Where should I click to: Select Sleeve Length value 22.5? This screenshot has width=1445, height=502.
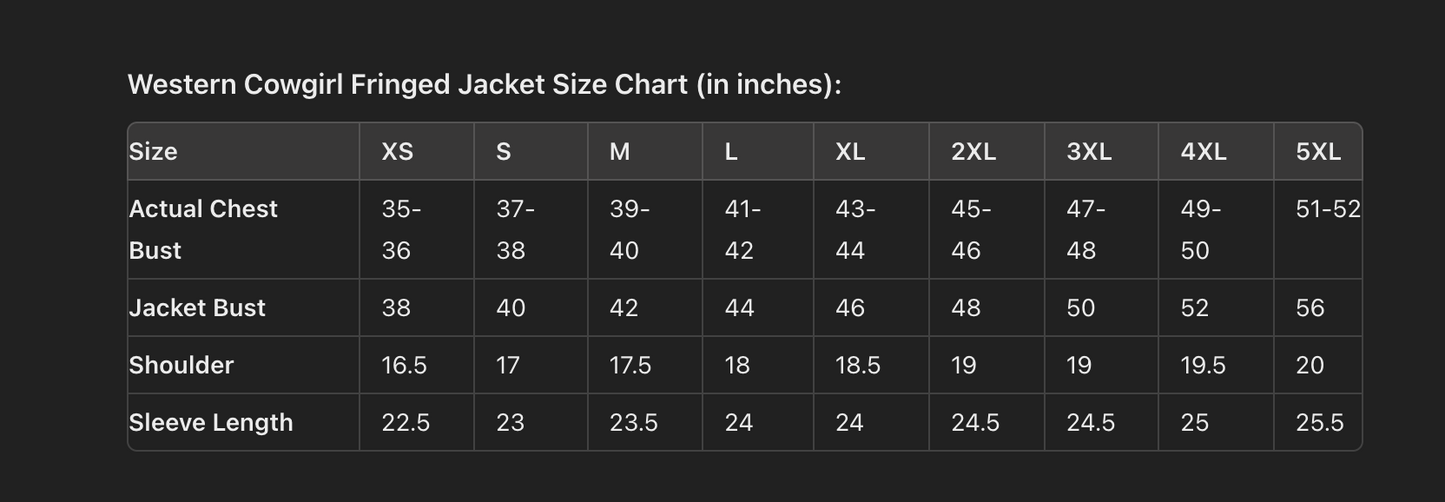pos(405,423)
